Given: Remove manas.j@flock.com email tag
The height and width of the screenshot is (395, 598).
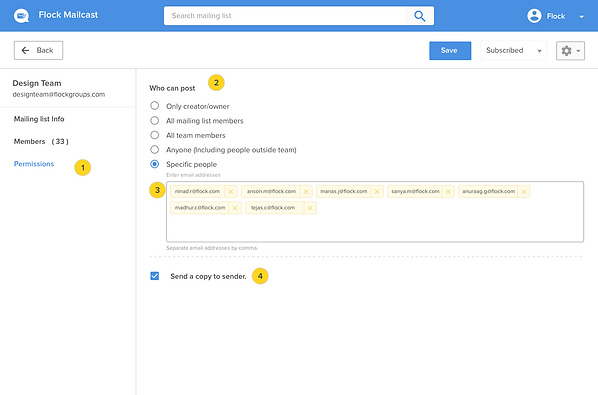Looking at the screenshot, I should 377,191.
